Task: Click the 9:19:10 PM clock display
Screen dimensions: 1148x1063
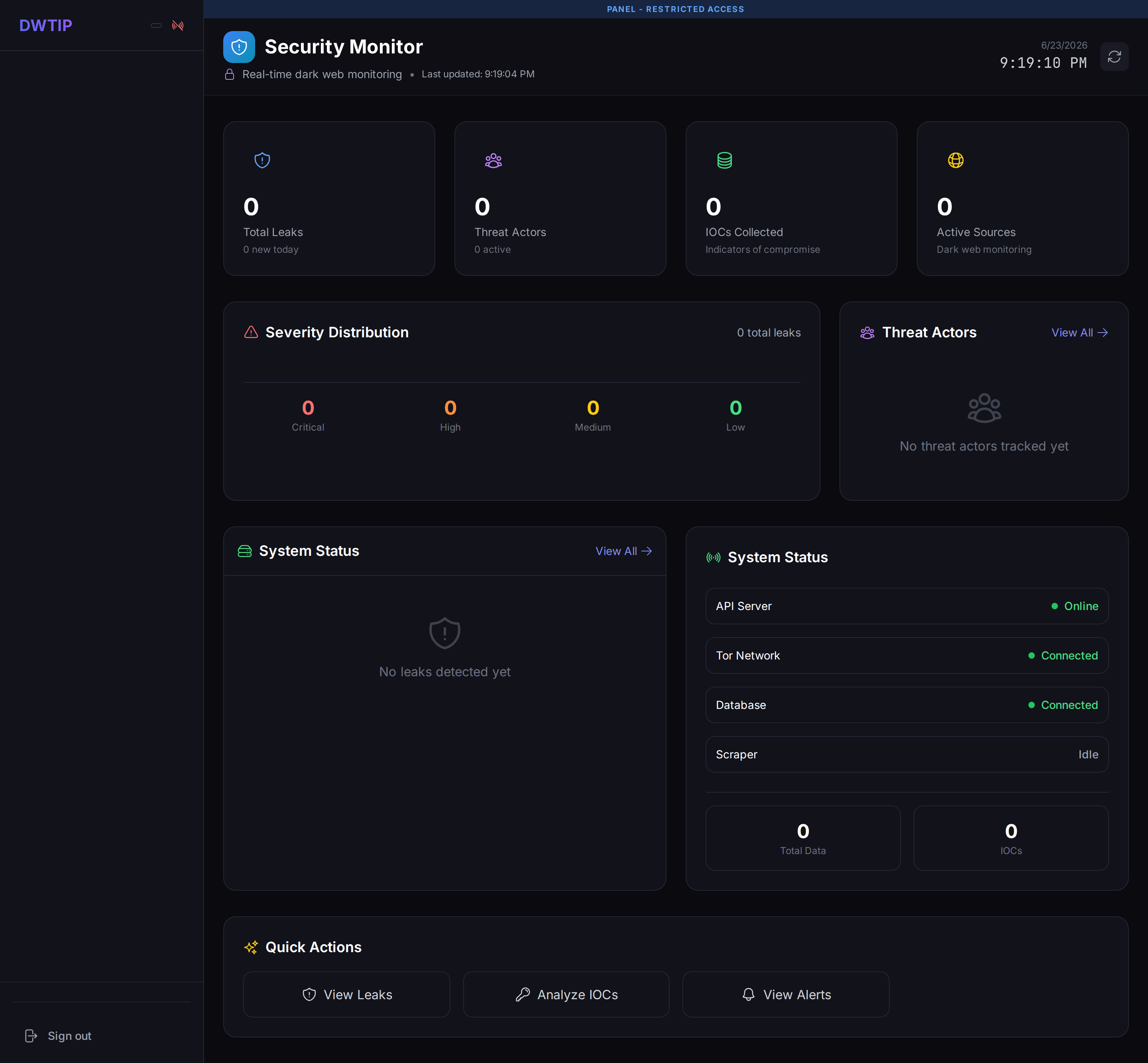Action: point(1043,63)
